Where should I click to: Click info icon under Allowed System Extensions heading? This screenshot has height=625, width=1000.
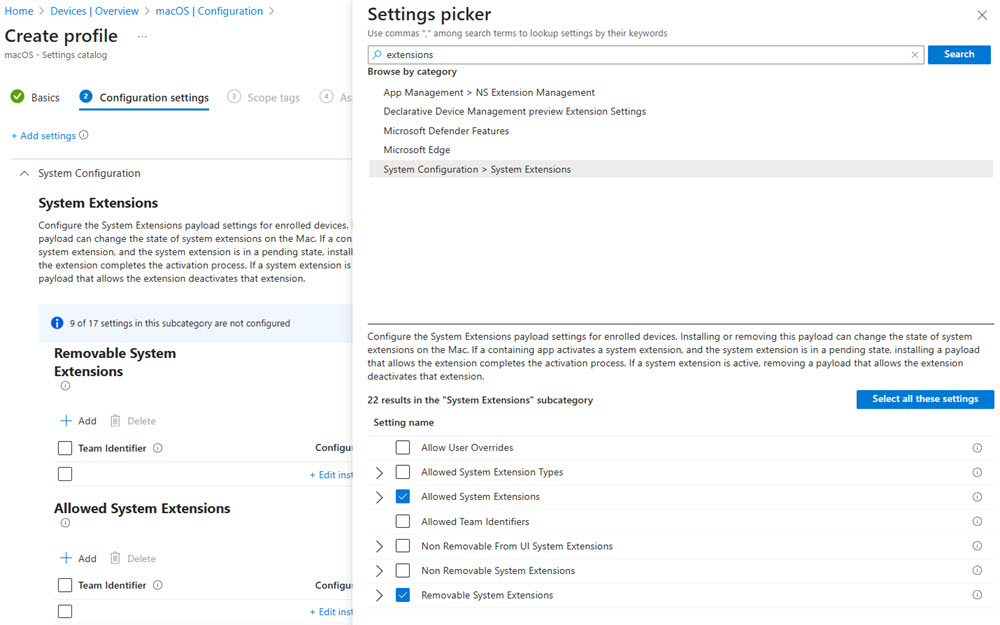tap(65, 523)
